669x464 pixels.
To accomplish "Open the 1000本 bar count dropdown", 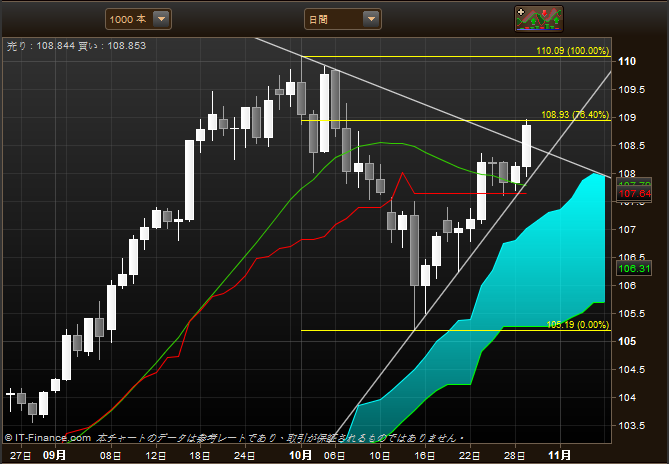I will 138,19.
